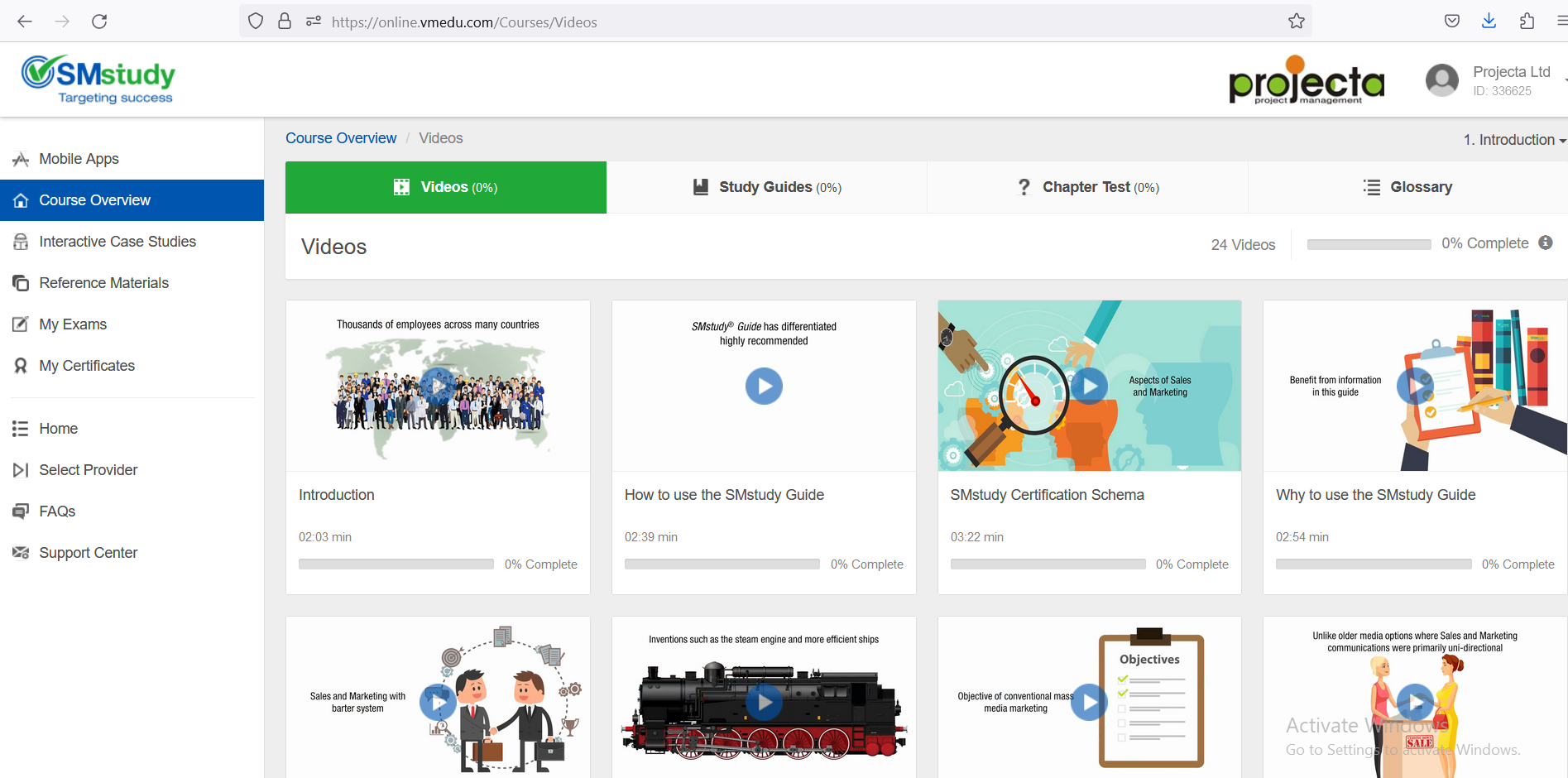Open Interactive Case Studies from sidebar

pos(117,242)
